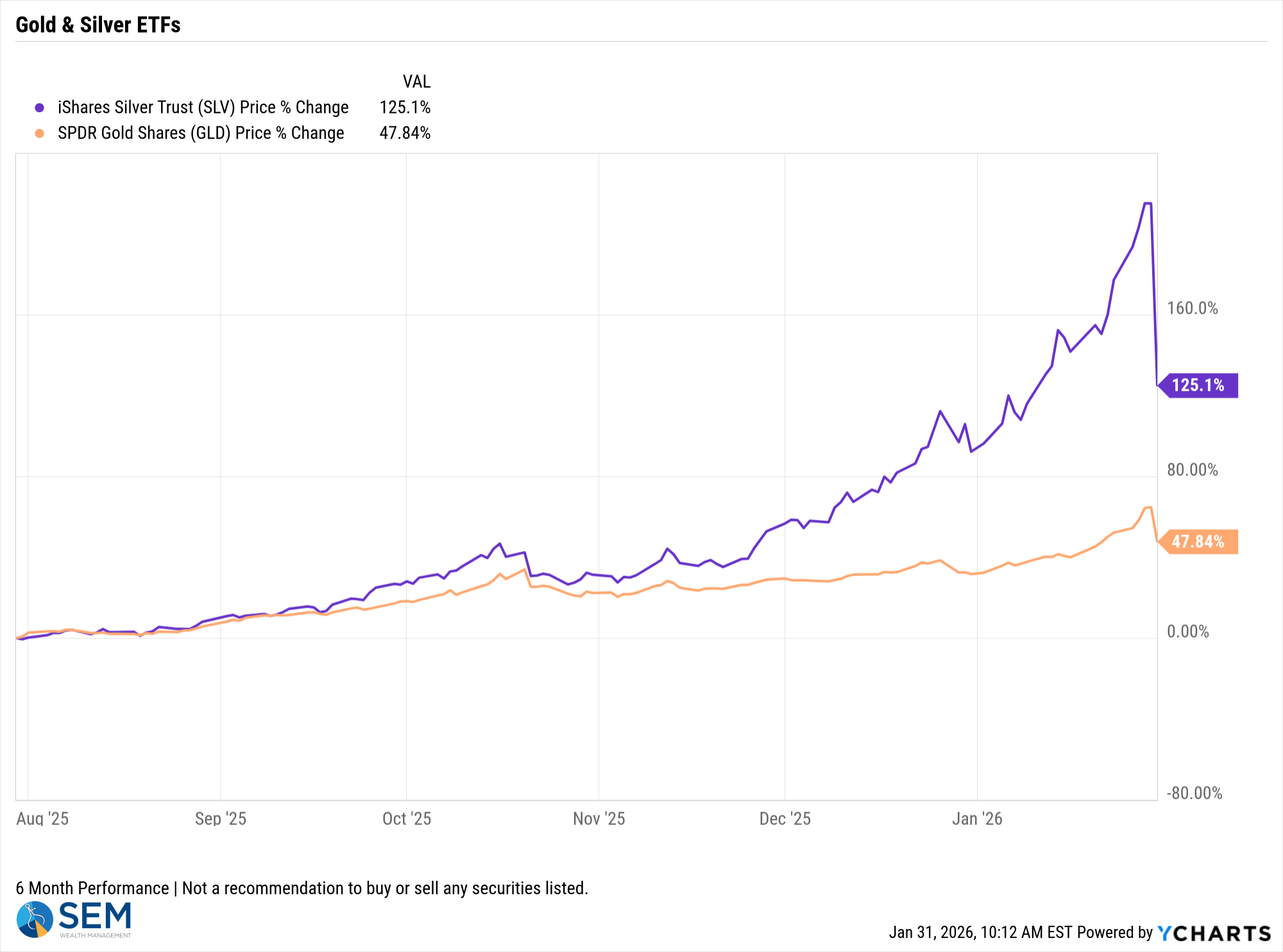Click the orange GLD legend dot
Screen dimensions: 1283x952
coord(40,133)
